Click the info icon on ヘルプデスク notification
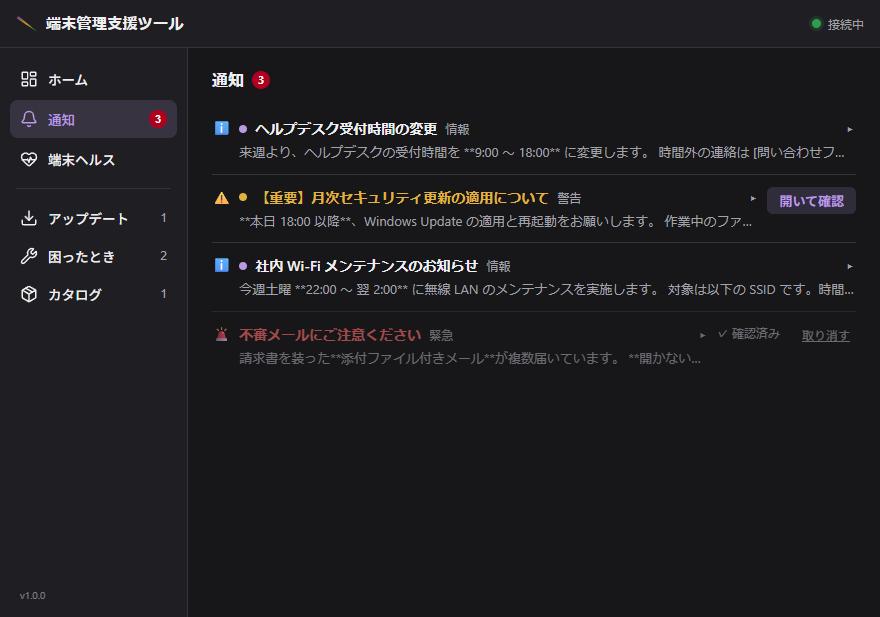This screenshot has width=880, height=617. coord(222,128)
